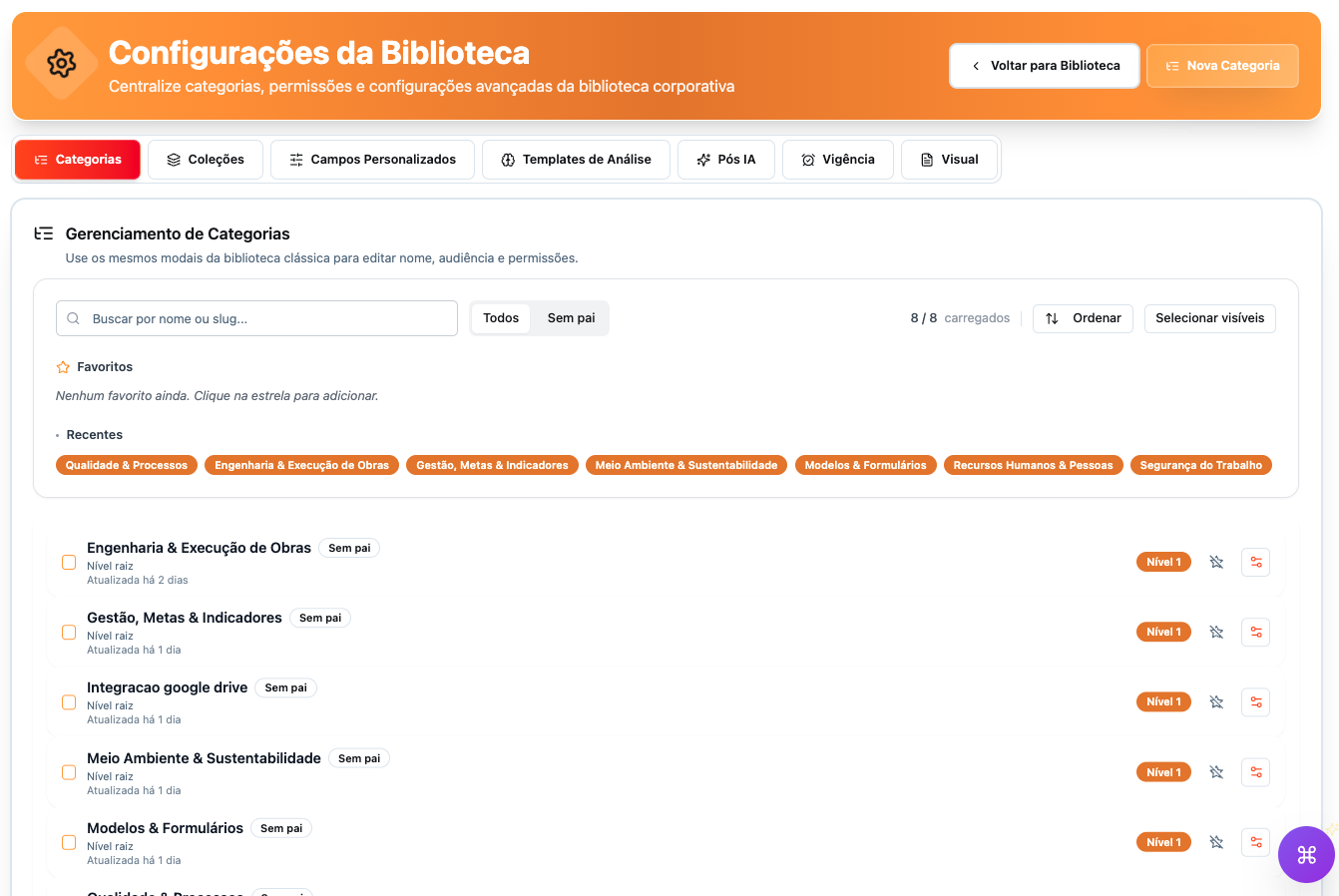1339x896 pixels.
Task: Open settings sliders icon for Gestão, Metas & Indicadores
Action: 1255,632
